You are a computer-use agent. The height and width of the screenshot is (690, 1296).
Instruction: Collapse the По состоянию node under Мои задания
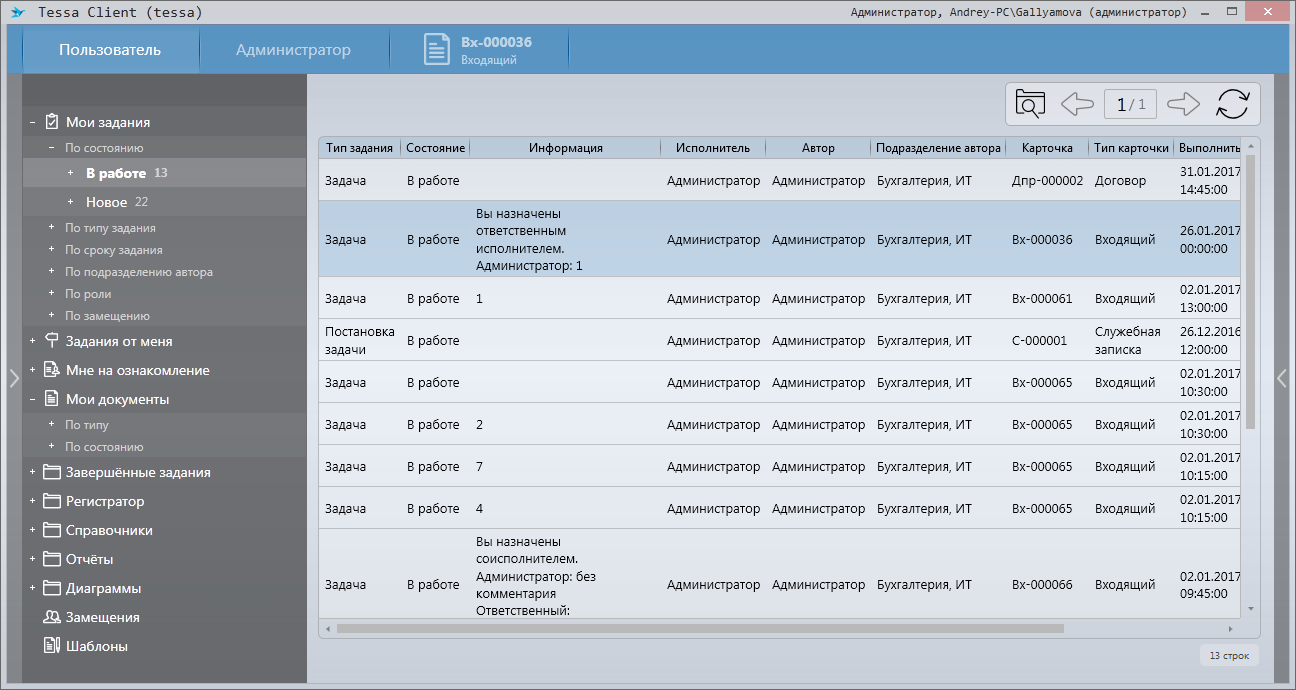tap(52, 148)
